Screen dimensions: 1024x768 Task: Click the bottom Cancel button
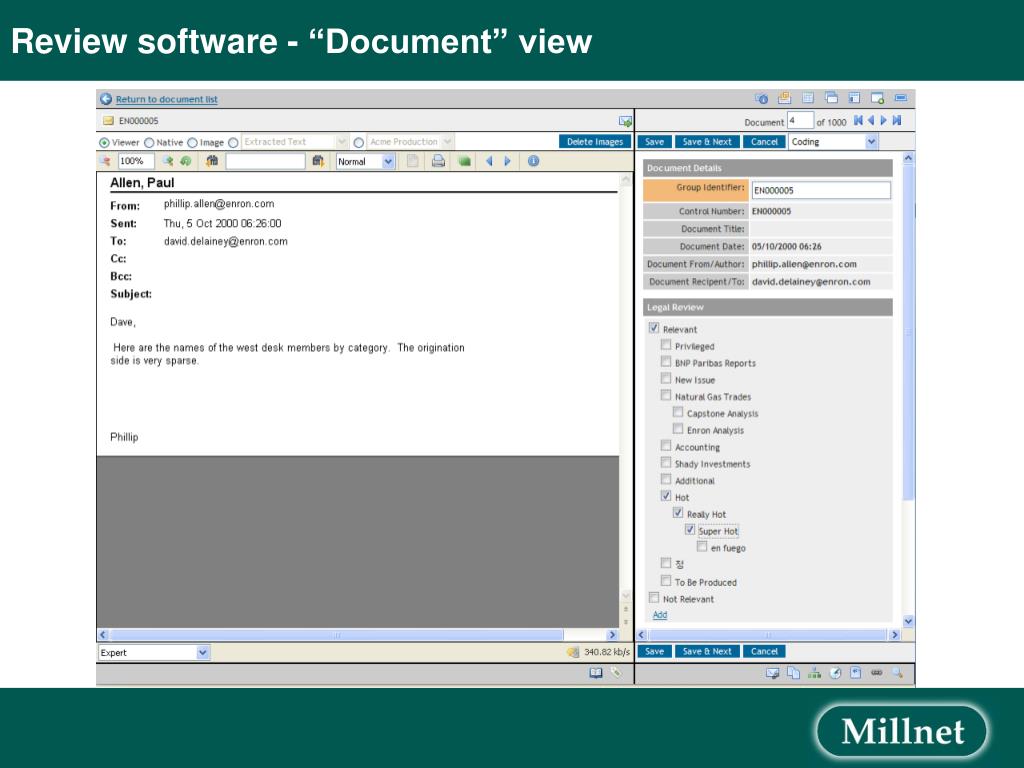pyautogui.click(x=764, y=651)
